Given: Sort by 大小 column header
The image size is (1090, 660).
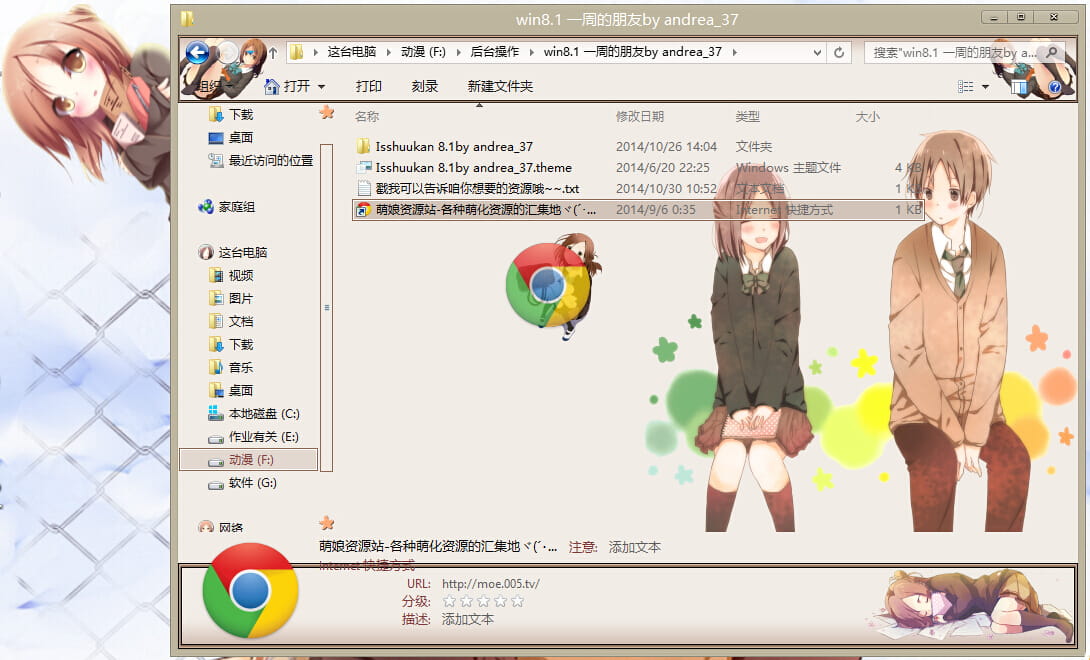Looking at the screenshot, I should (867, 117).
